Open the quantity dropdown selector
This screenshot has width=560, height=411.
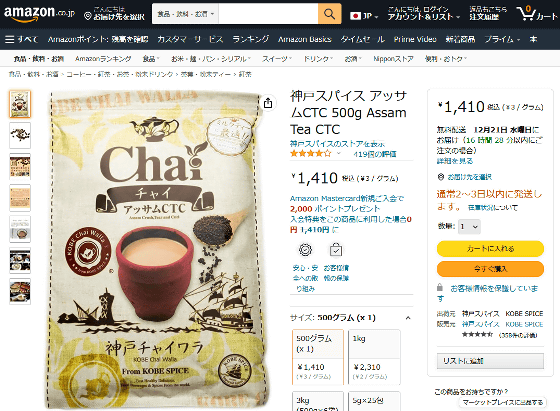tap(470, 226)
